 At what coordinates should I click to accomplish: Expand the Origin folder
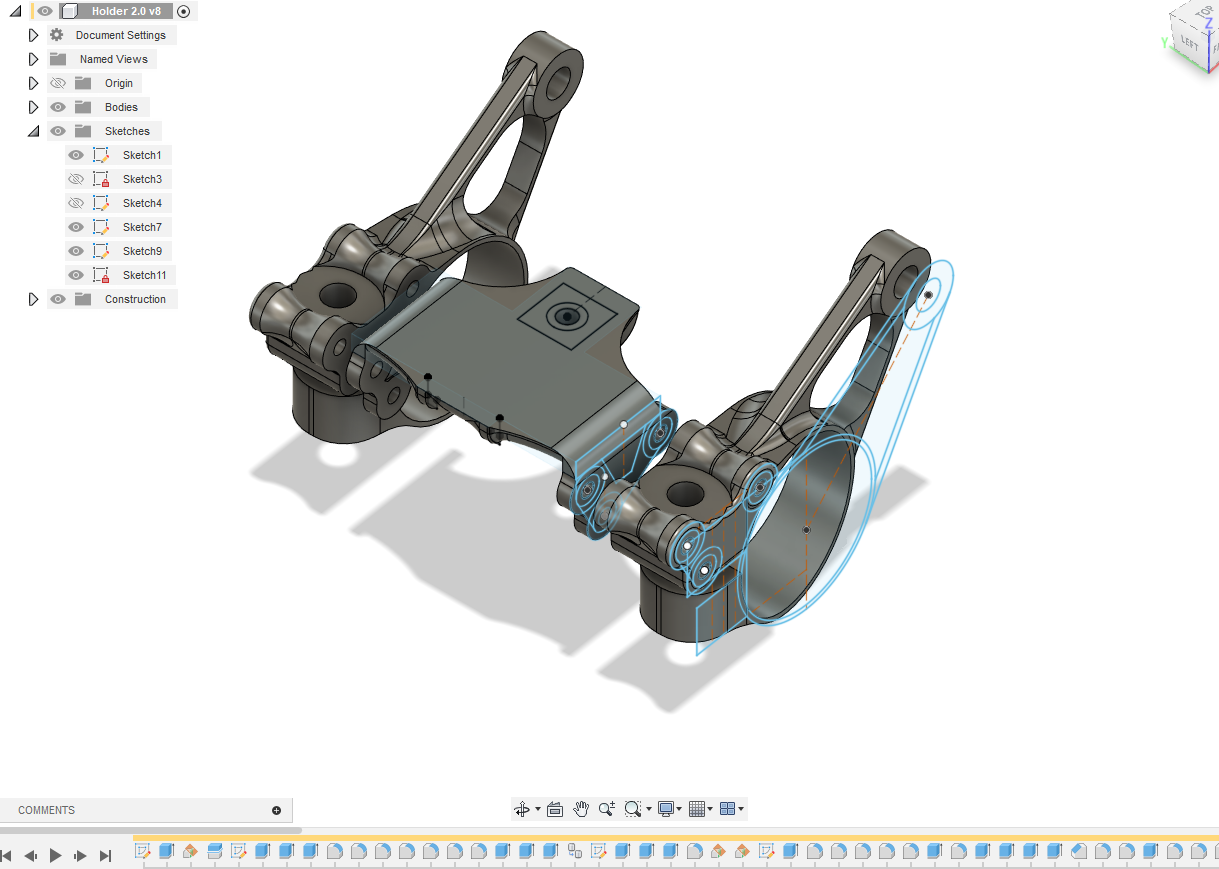tap(33, 83)
